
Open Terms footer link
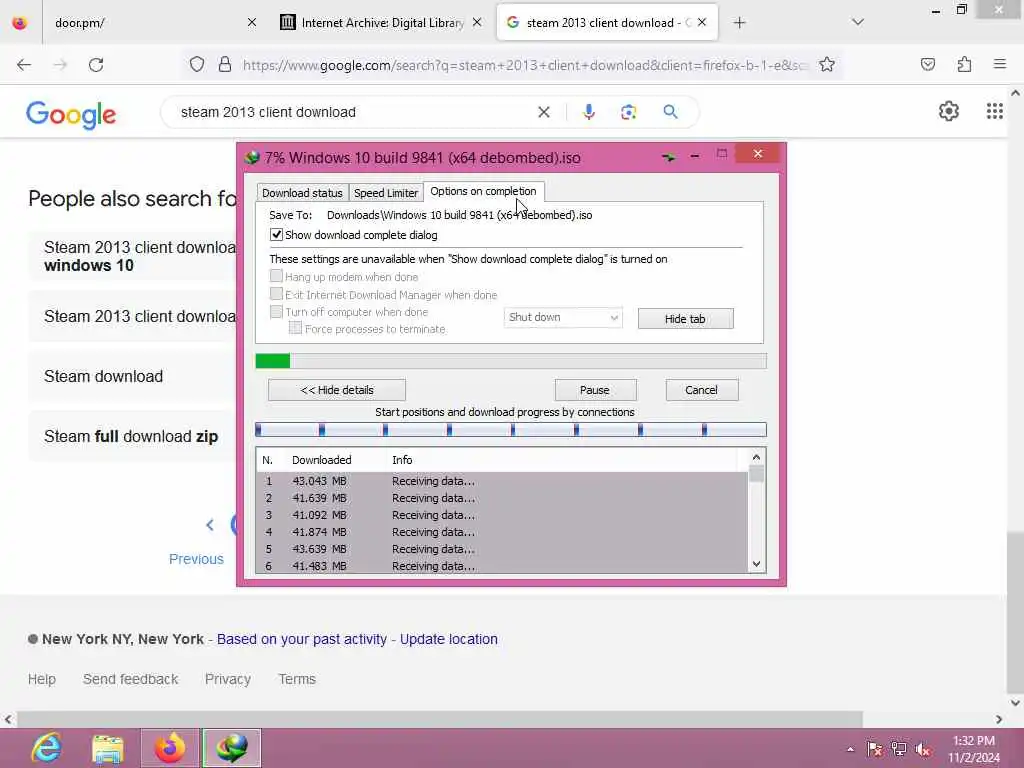[297, 679]
